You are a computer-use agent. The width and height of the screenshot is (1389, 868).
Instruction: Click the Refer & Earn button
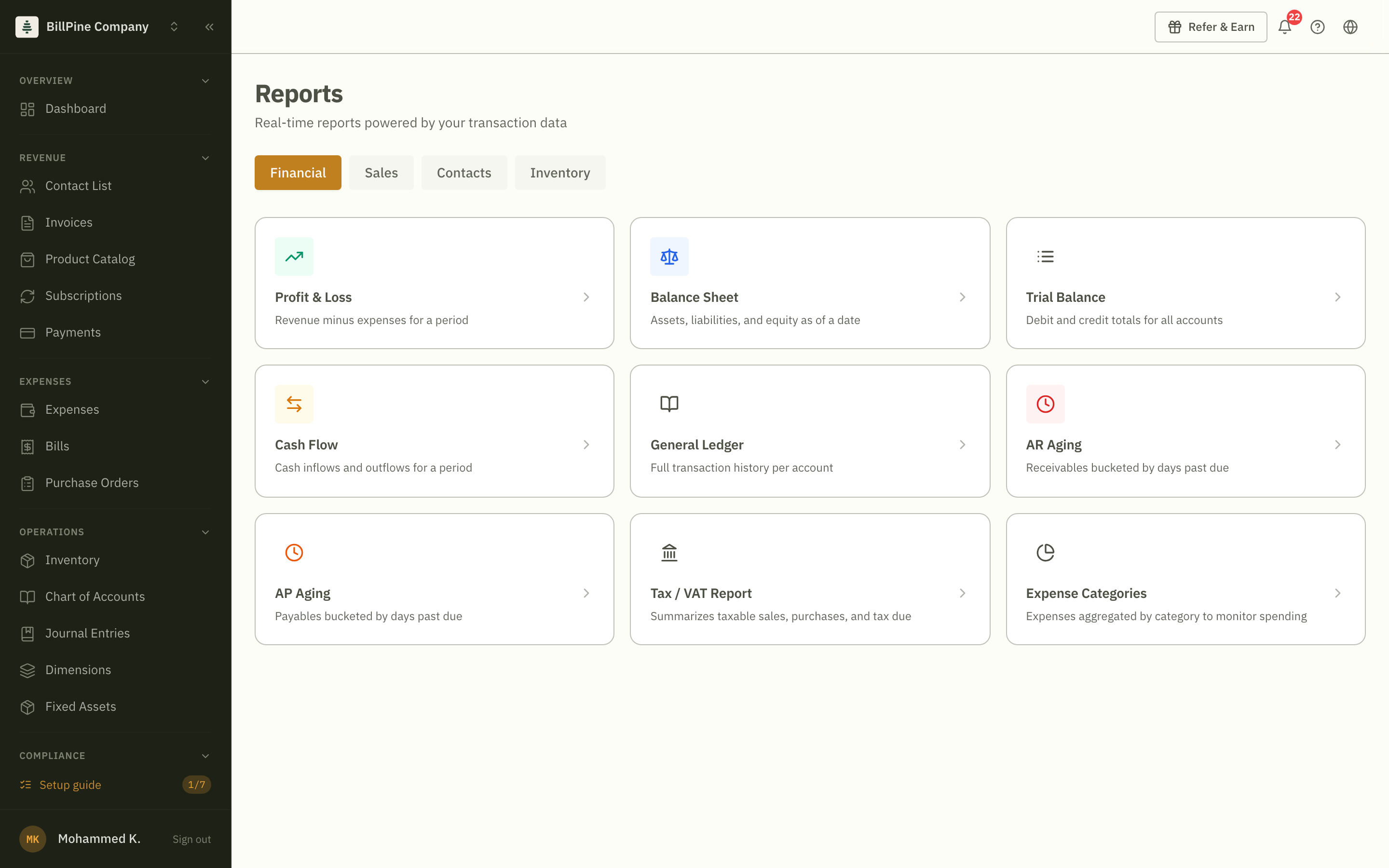coord(1211,27)
